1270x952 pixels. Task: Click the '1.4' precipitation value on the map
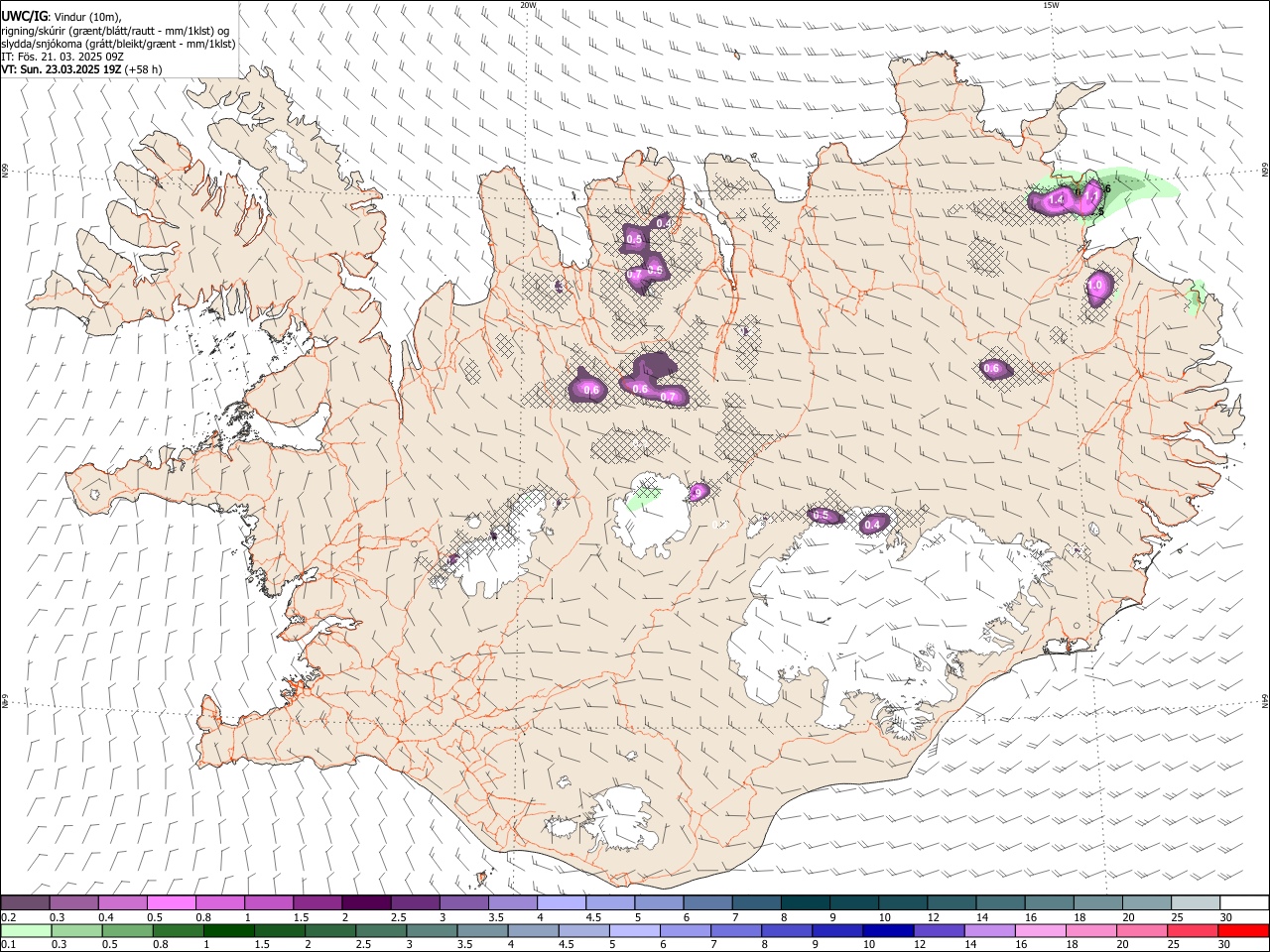1057,200
